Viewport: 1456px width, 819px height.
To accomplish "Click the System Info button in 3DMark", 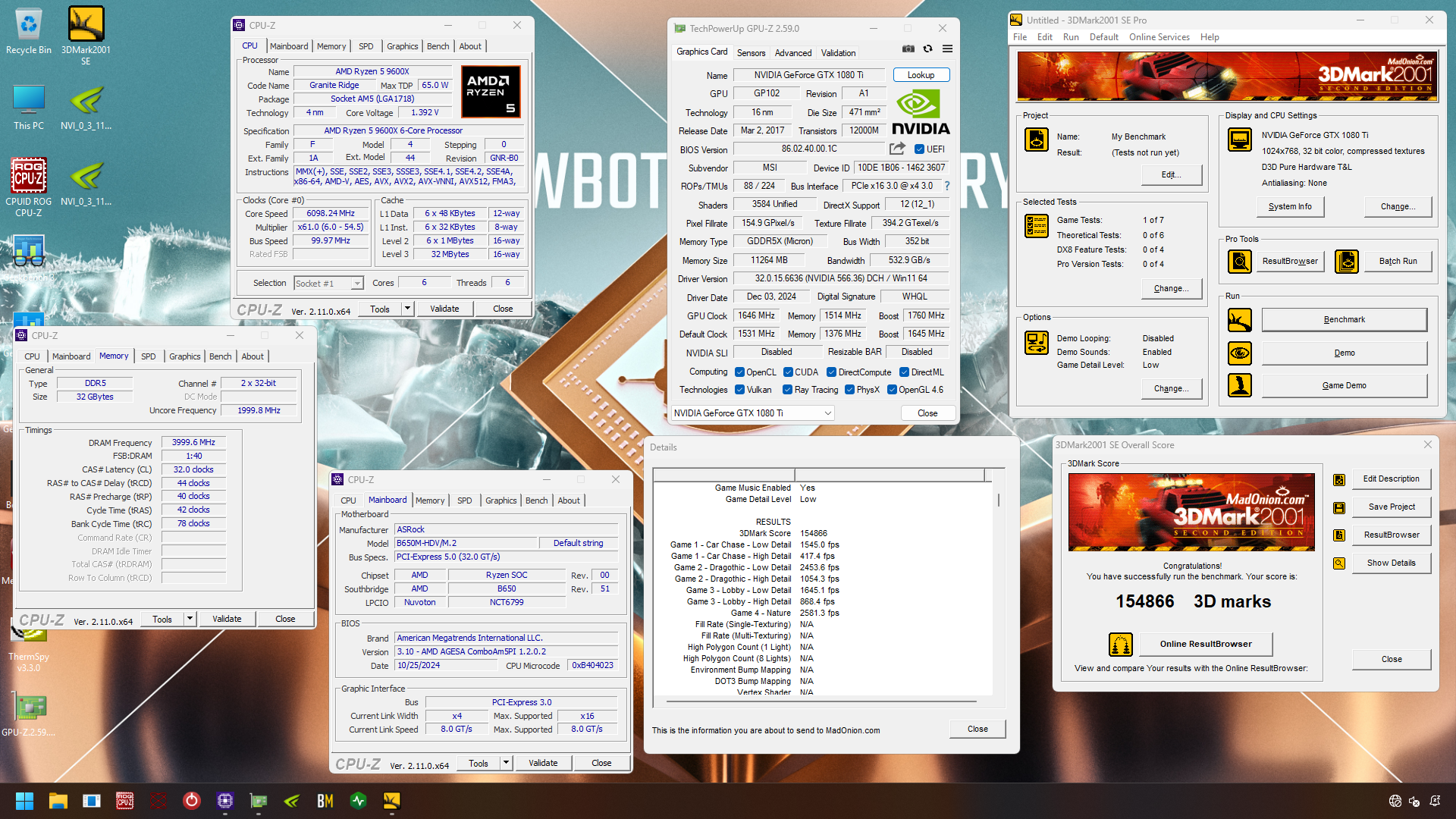I will (x=1289, y=206).
